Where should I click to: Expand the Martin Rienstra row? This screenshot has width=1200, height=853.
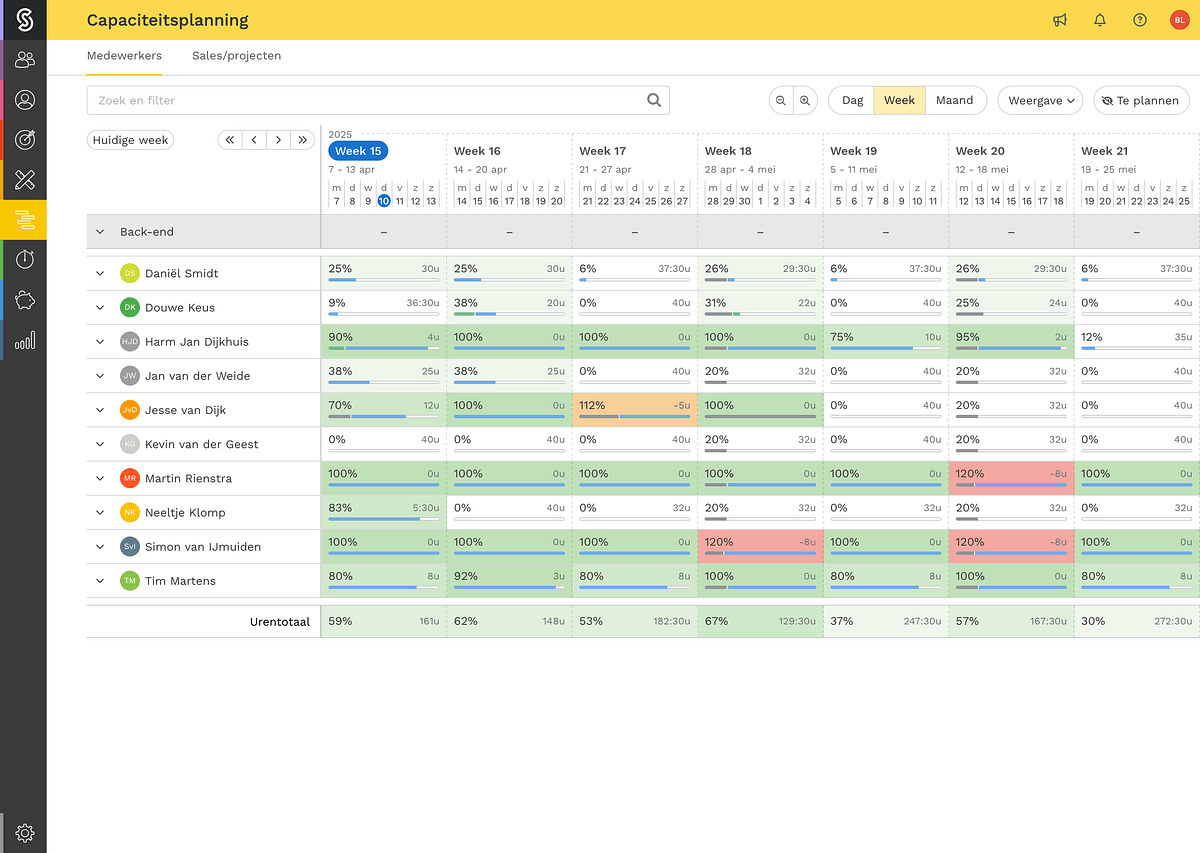100,478
